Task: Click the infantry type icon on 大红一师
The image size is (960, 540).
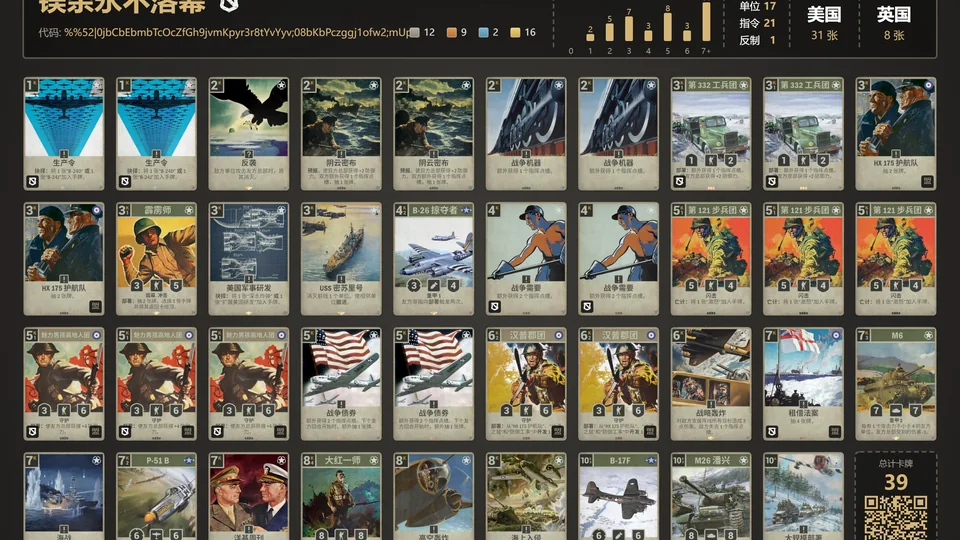Action: tap(341, 535)
